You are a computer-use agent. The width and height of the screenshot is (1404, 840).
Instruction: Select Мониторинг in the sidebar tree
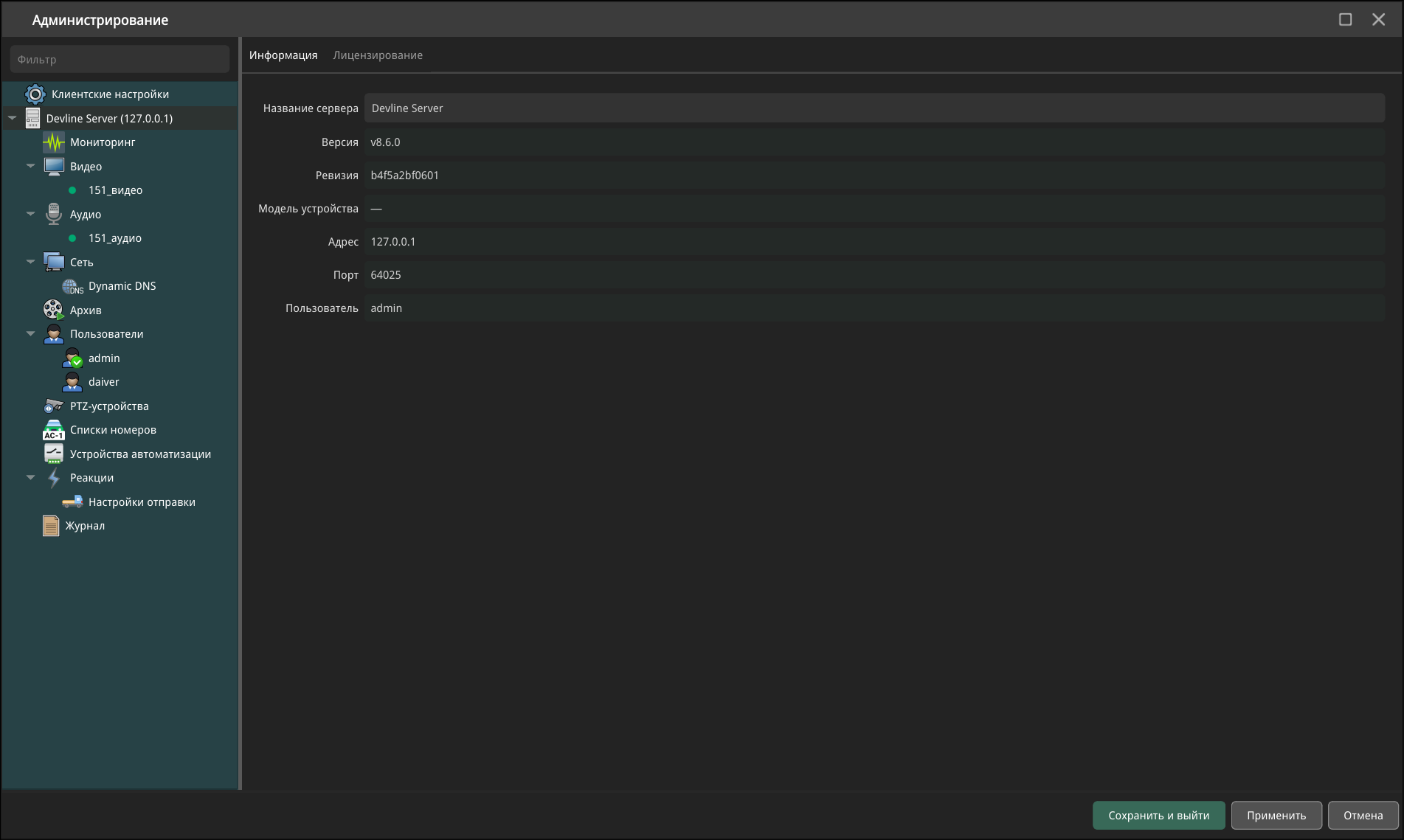click(103, 142)
